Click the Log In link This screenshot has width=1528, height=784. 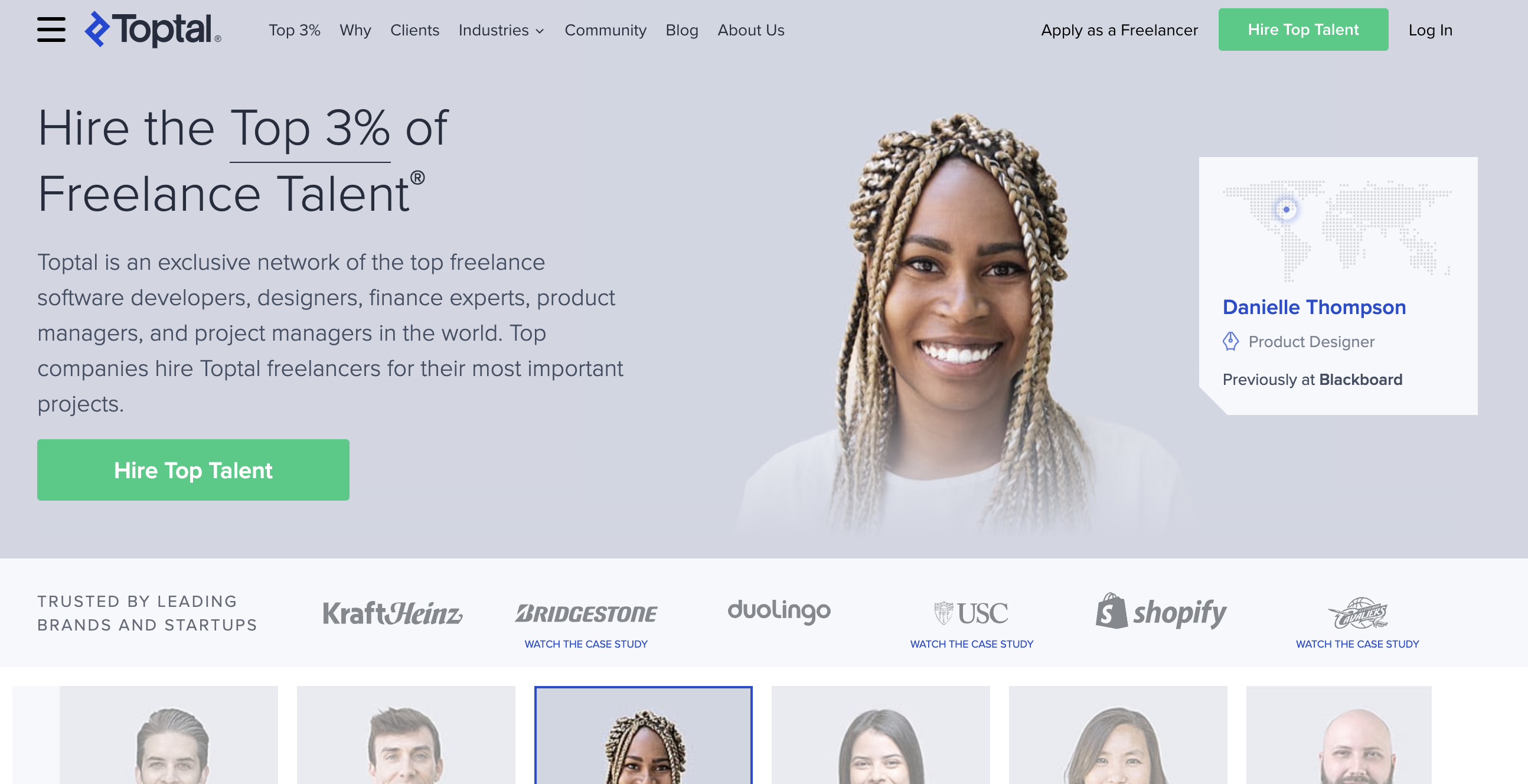point(1430,30)
